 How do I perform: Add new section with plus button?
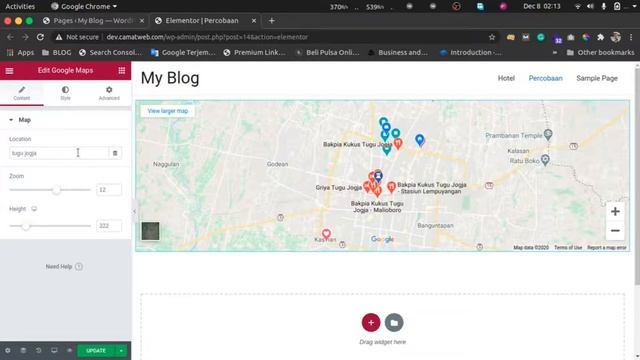coord(371,322)
